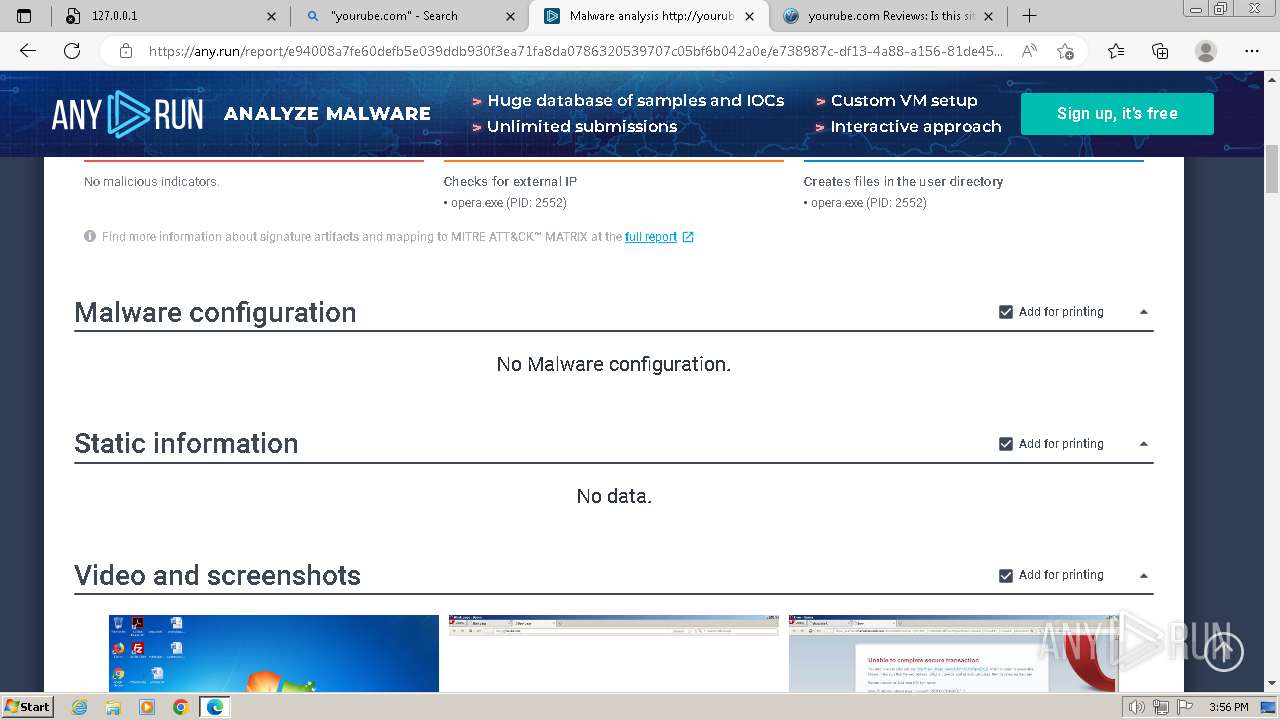Click Sign up, it's free button
This screenshot has width=1280, height=720.
click(x=1117, y=114)
